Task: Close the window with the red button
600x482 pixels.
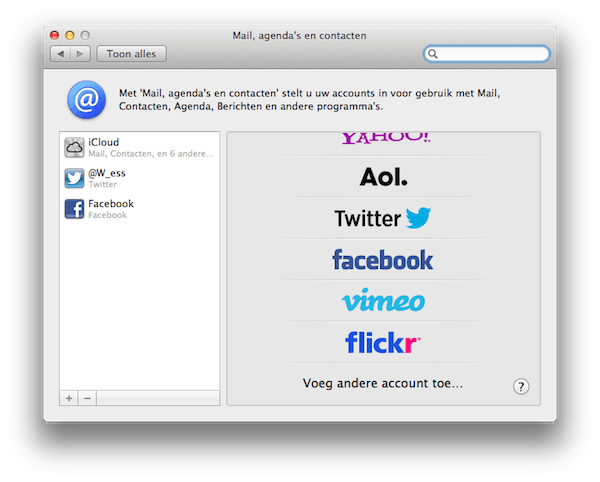Action: tap(54, 35)
